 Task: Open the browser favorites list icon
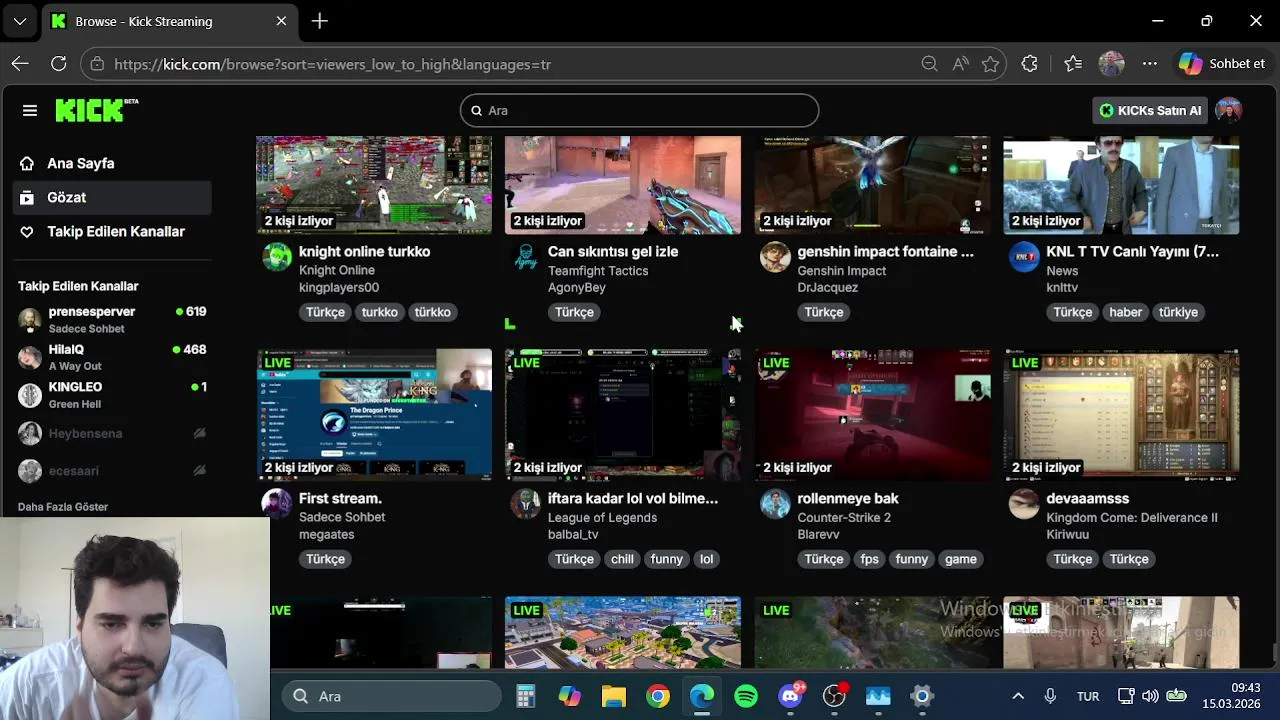1073,64
